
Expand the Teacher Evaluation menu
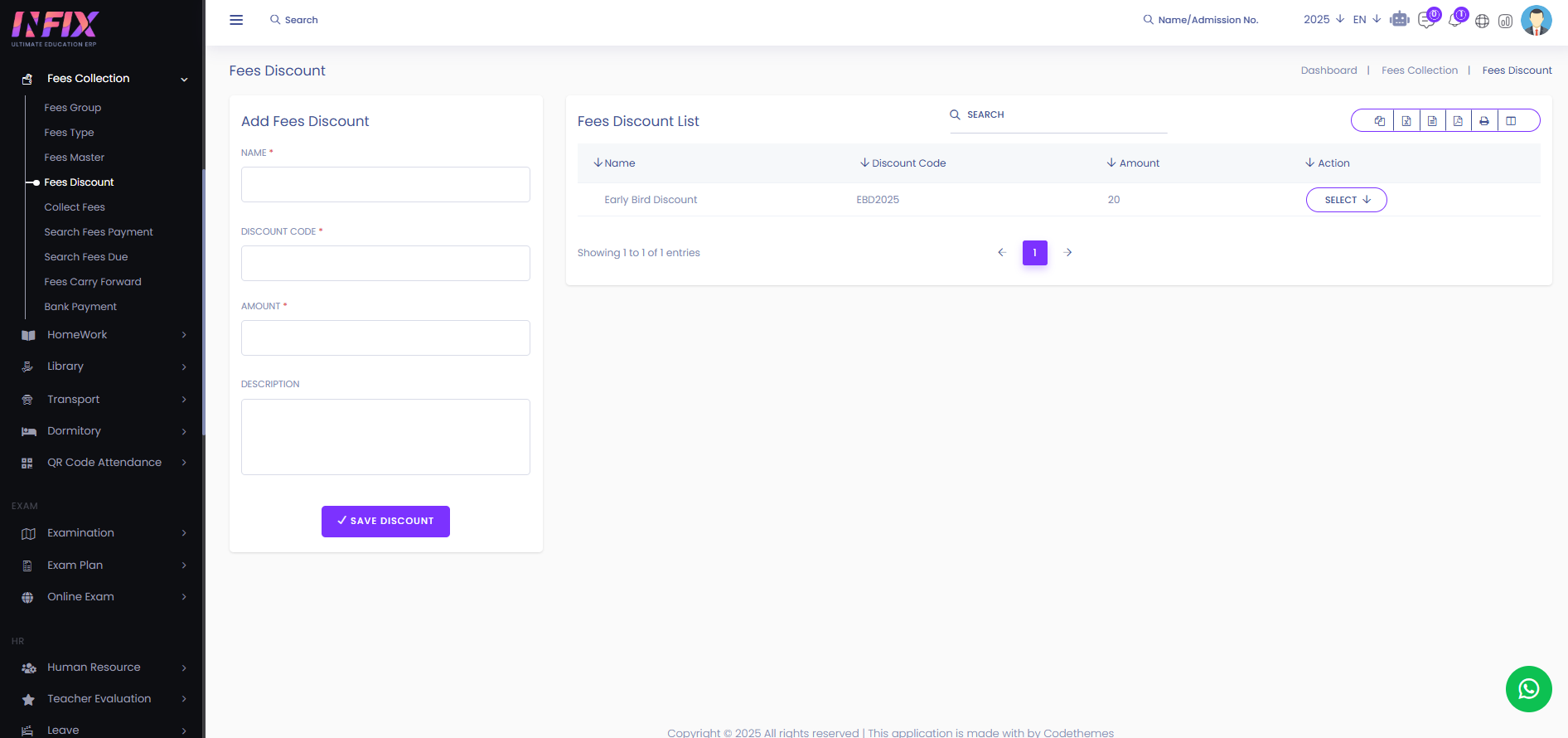coord(104,699)
